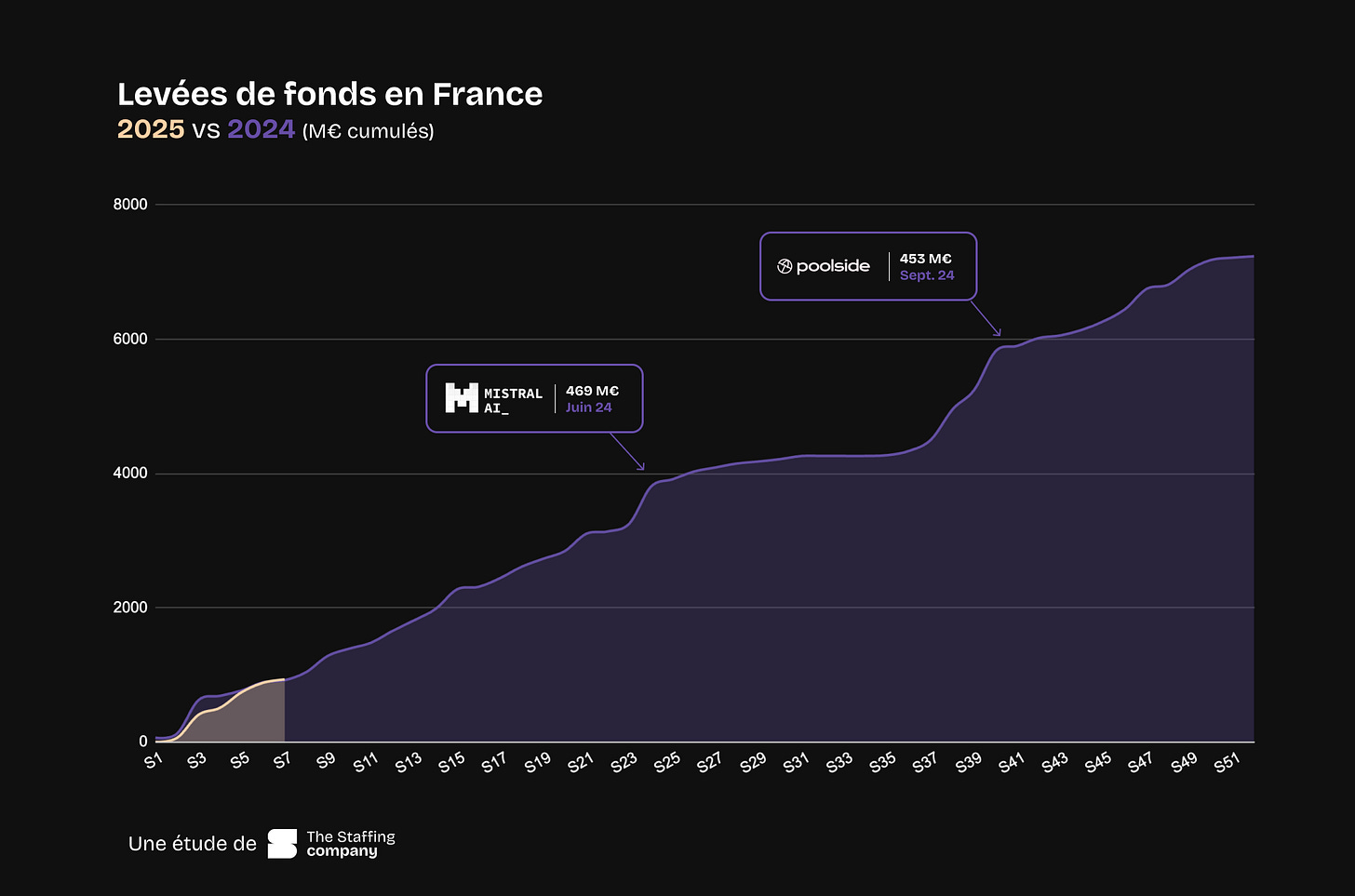1355x896 pixels.
Task: Click the y-axis label 0
Action: 143,742
